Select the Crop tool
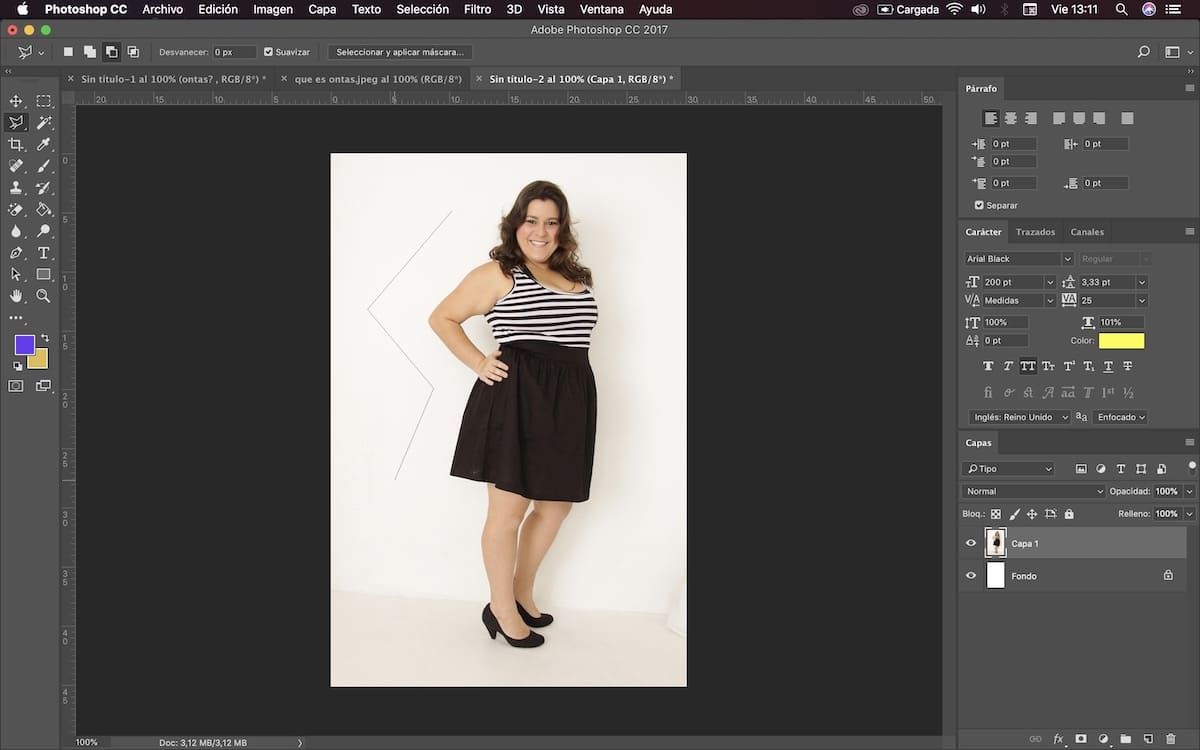The image size is (1200, 750). pos(16,145)
